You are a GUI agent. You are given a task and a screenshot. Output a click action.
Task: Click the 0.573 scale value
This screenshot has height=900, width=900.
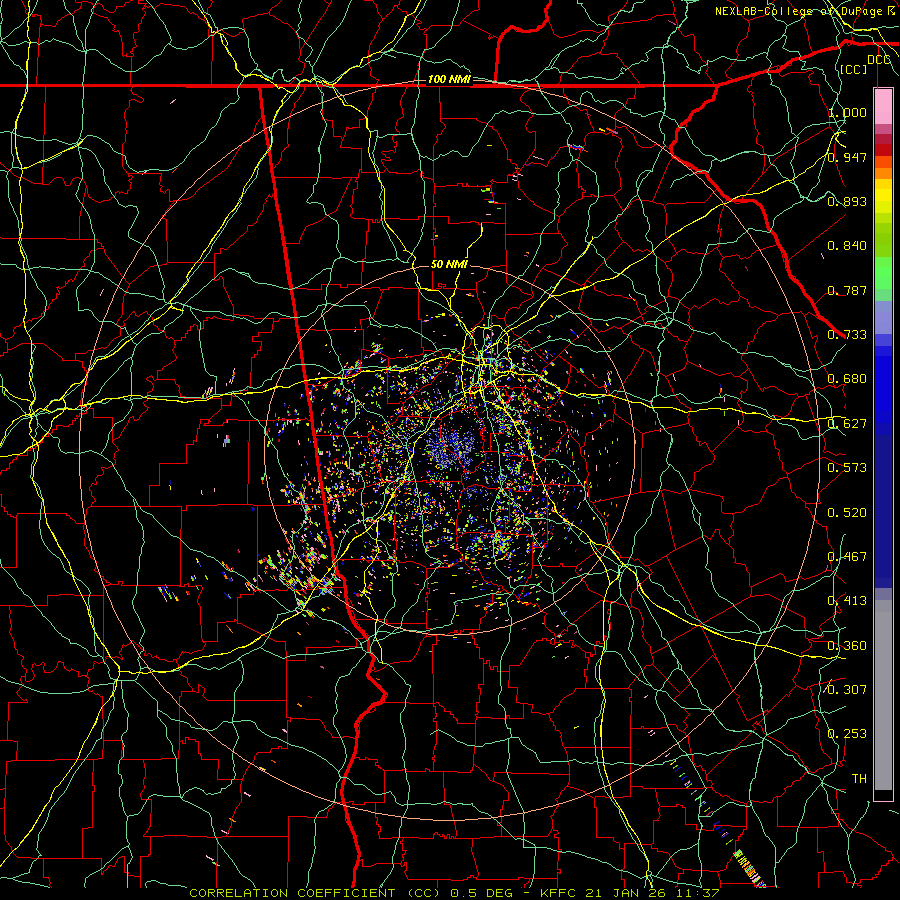pyautogui.click(x=847, y=468)
